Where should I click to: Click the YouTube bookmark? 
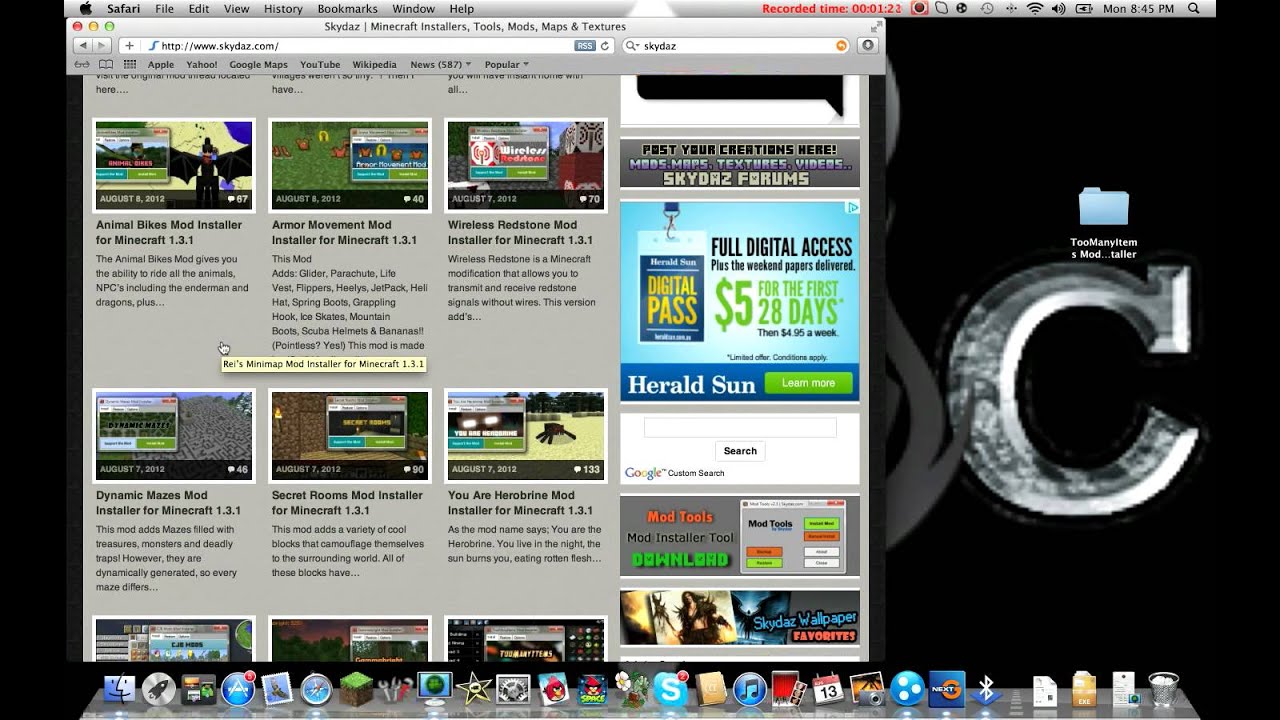320,65
